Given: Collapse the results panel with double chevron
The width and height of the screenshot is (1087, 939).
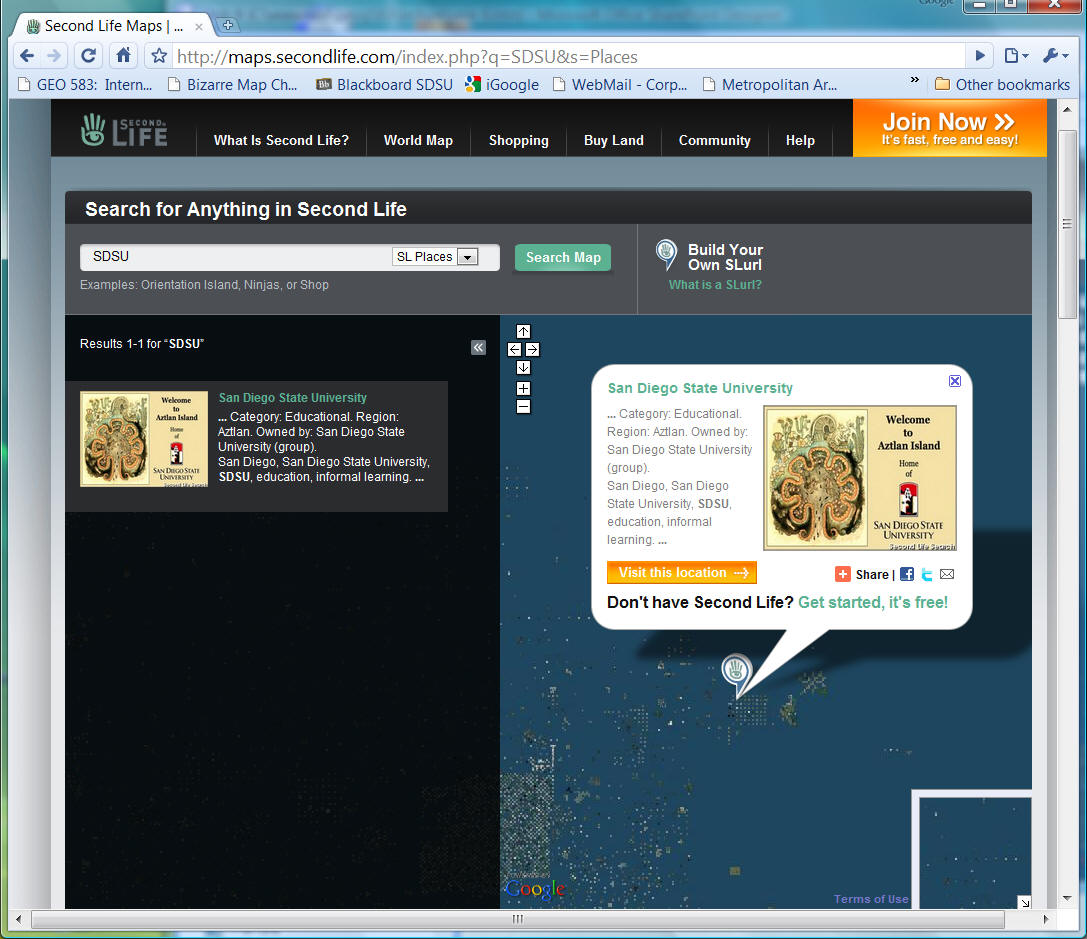Looking at the screenshot, I should 478,347.
